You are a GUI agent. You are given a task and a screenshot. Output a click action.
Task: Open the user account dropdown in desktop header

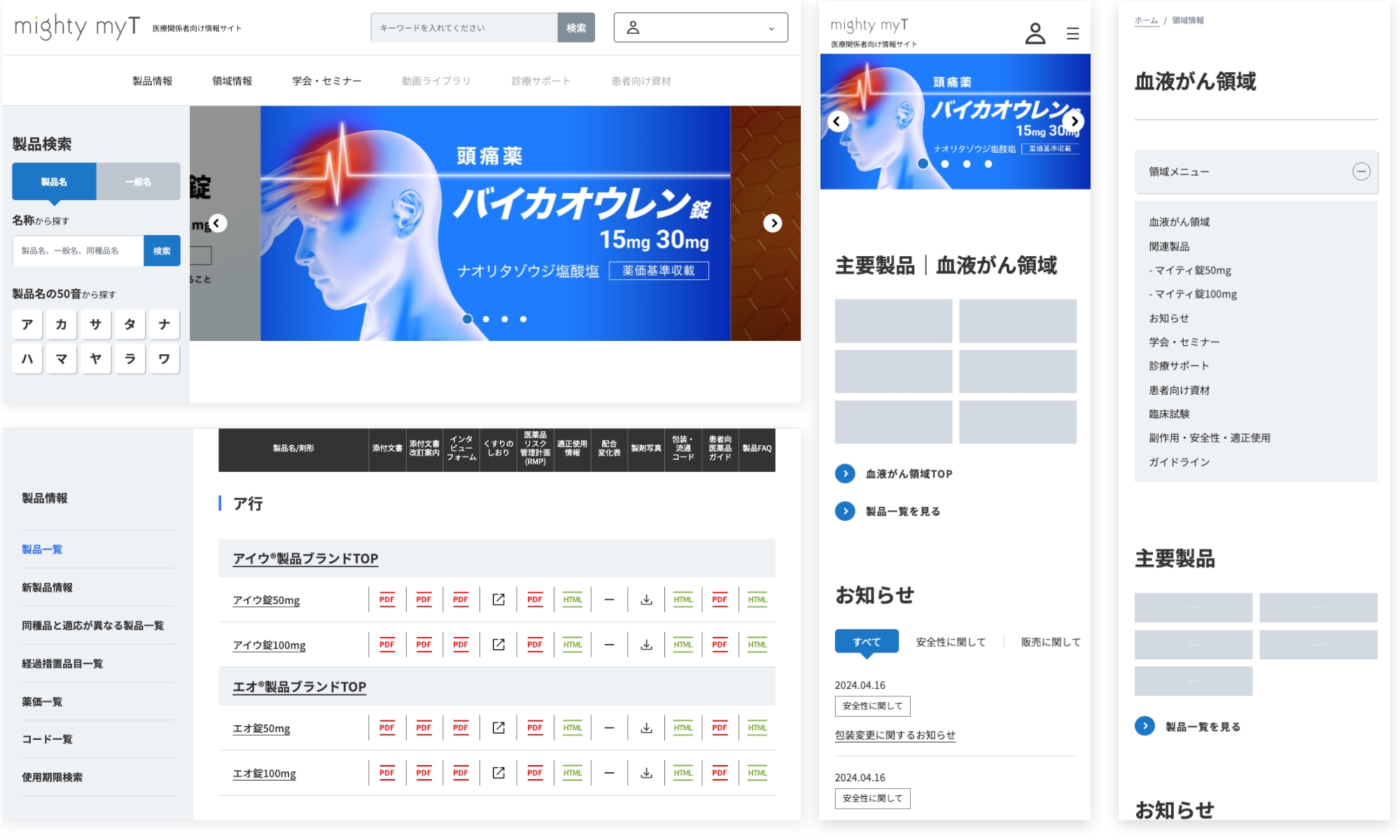tap(701, 27)
